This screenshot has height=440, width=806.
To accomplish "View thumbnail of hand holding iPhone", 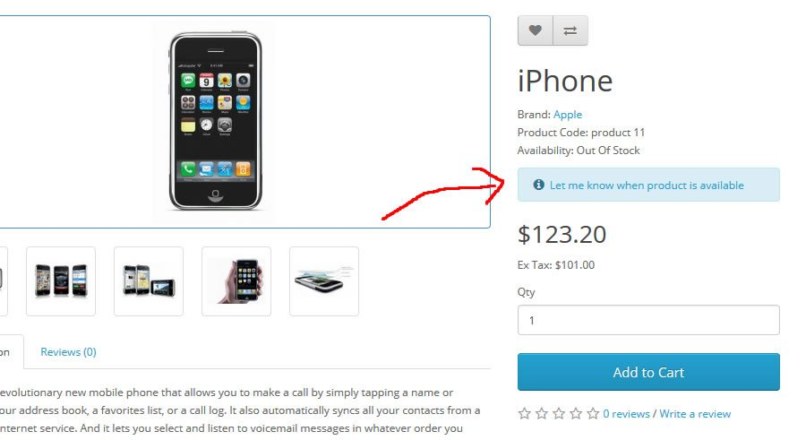I will click(236, 281).
